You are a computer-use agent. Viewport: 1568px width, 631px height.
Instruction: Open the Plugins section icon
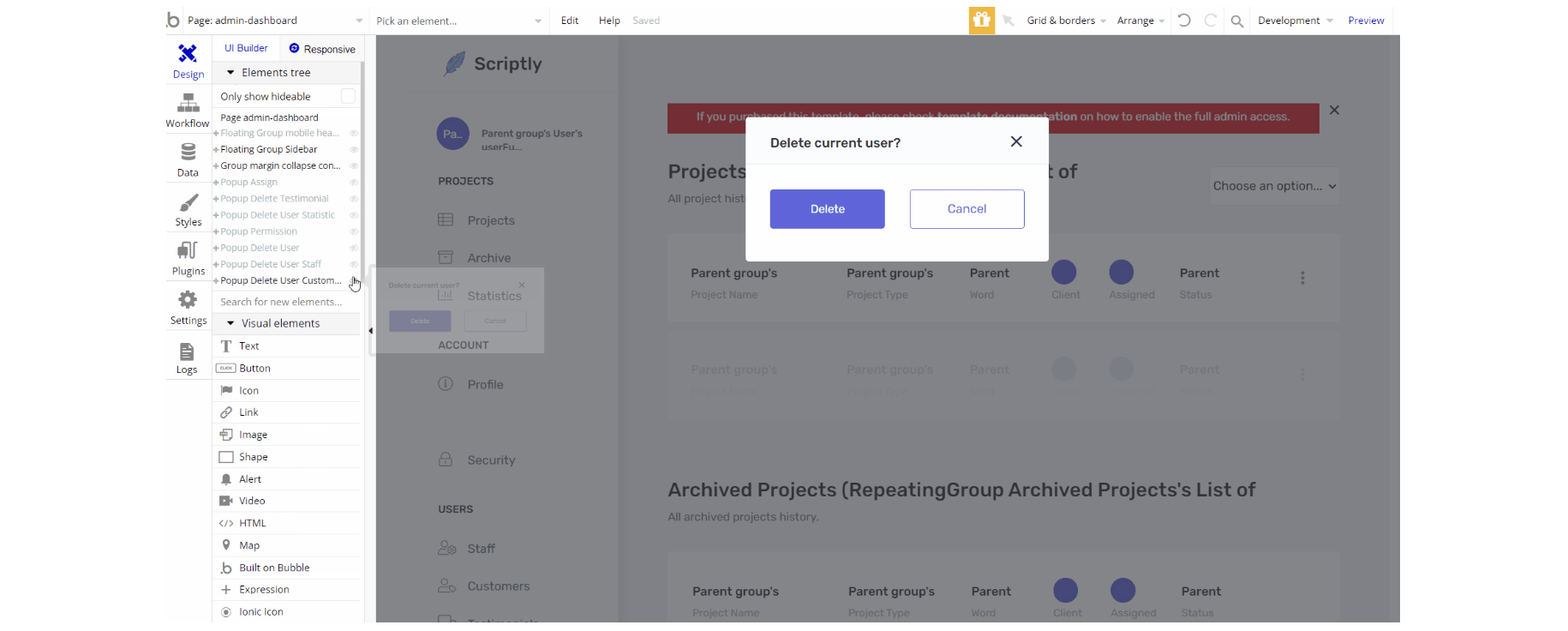point(188,251)
